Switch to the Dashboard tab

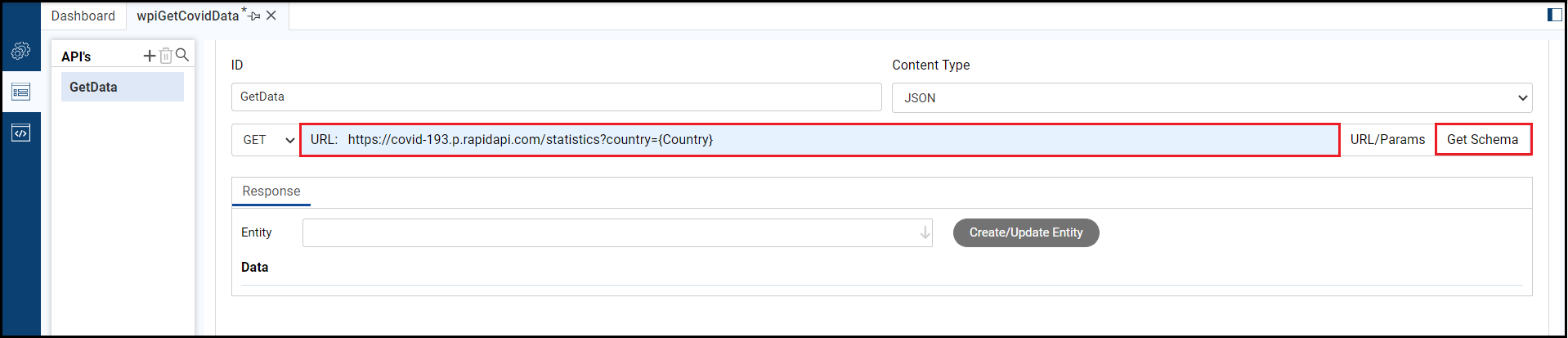pyautogui.click(x=83, y=16)
